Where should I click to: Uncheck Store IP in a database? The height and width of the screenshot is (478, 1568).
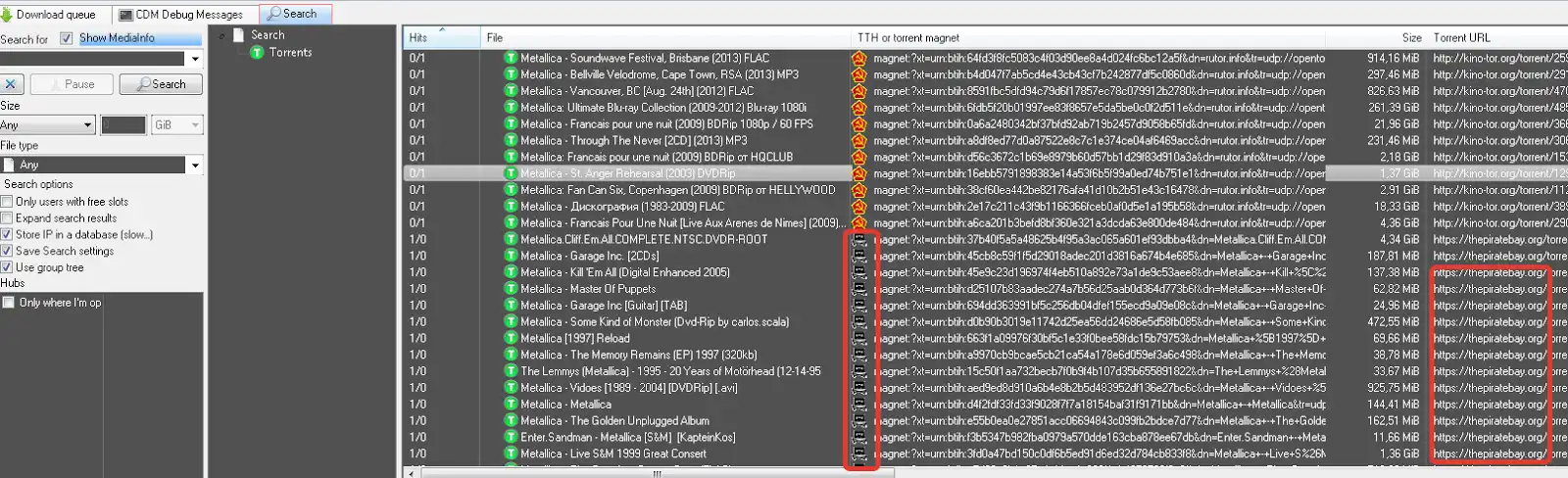tap(7, 234)
